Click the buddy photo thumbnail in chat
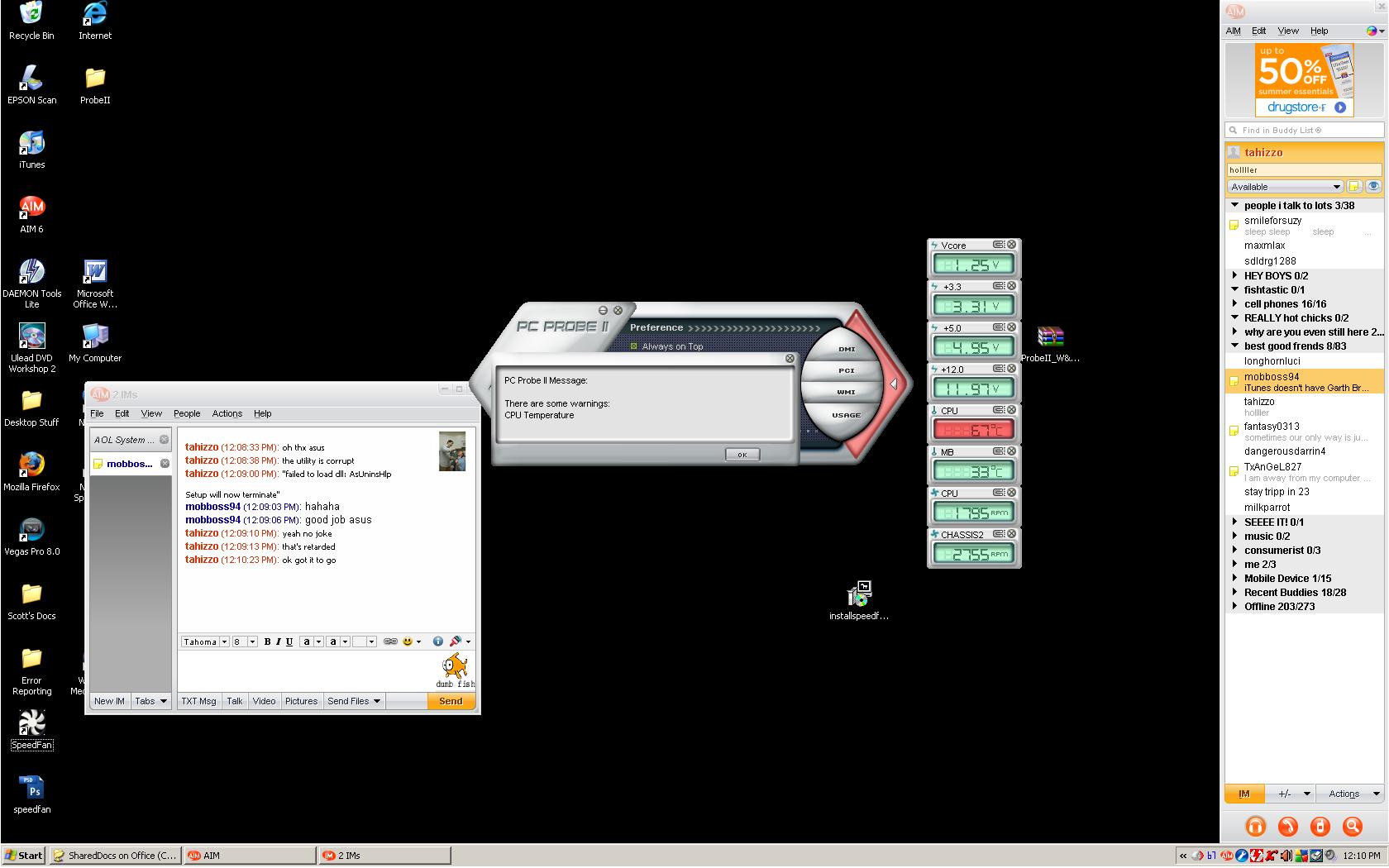Screen dimensions: 1389x868 (452, 451)
